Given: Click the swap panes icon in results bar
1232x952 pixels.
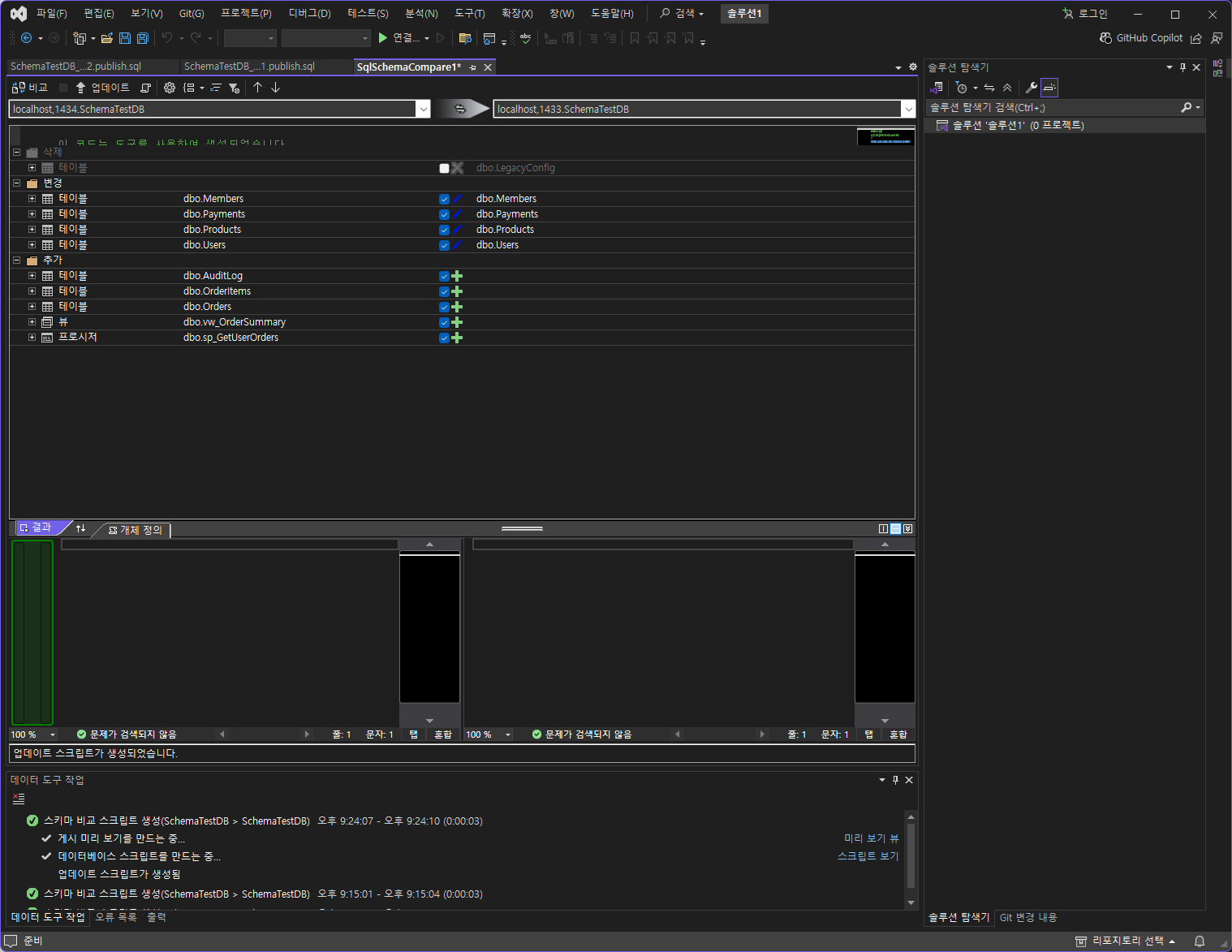Looking at the screenshot, I should pyautogui.click(x=80, y=528).
